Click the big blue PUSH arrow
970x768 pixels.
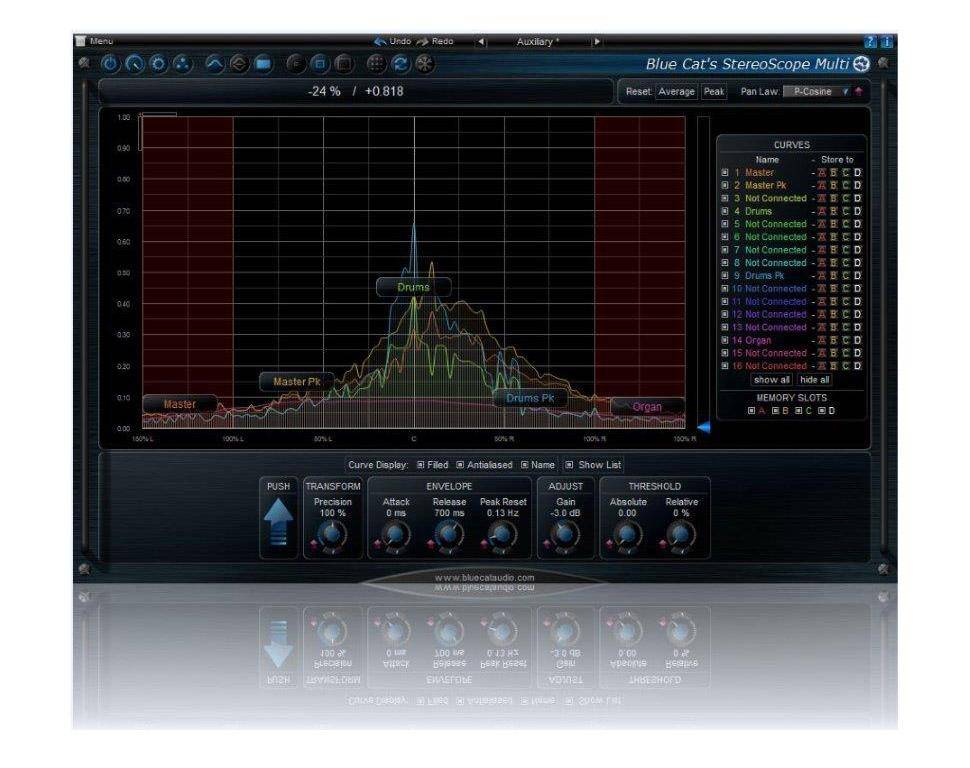pyautogui.click(x=278, y=522)
